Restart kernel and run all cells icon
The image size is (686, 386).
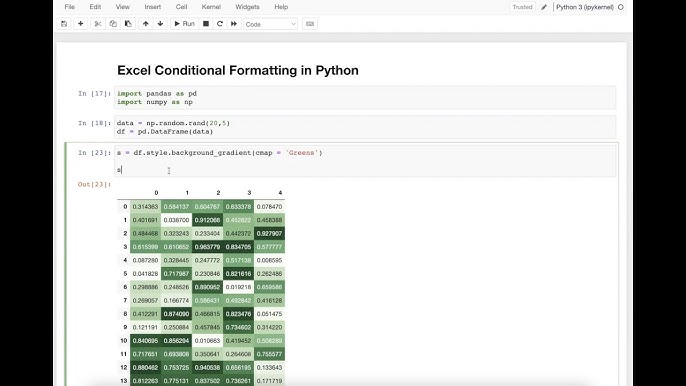pos(234,24)
